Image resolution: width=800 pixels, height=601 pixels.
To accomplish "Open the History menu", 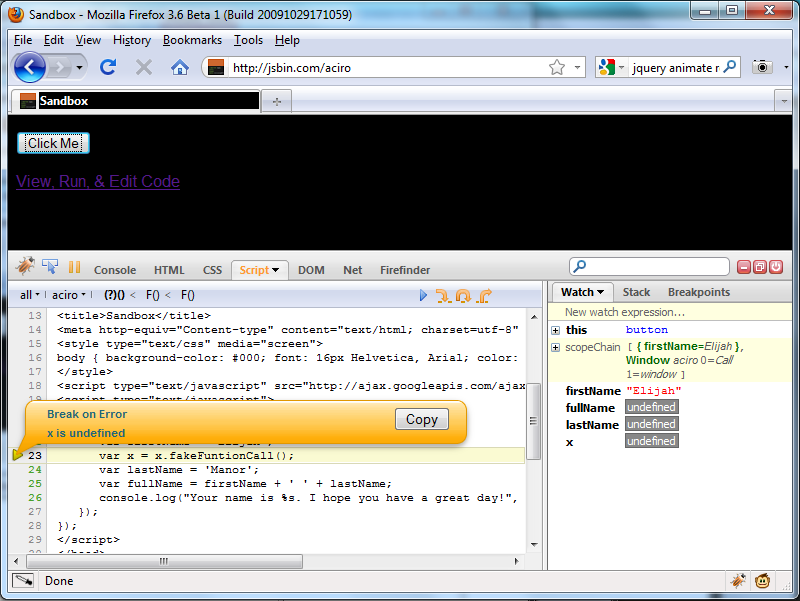I will (132, 40).
